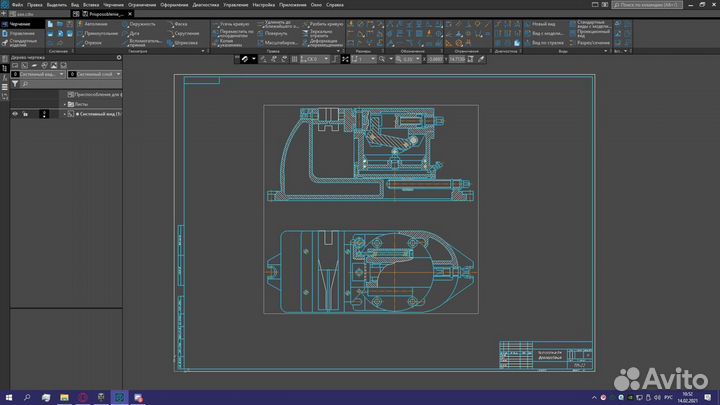
Task: Select the Фаска tool
Action: click(x=180, y=24)
